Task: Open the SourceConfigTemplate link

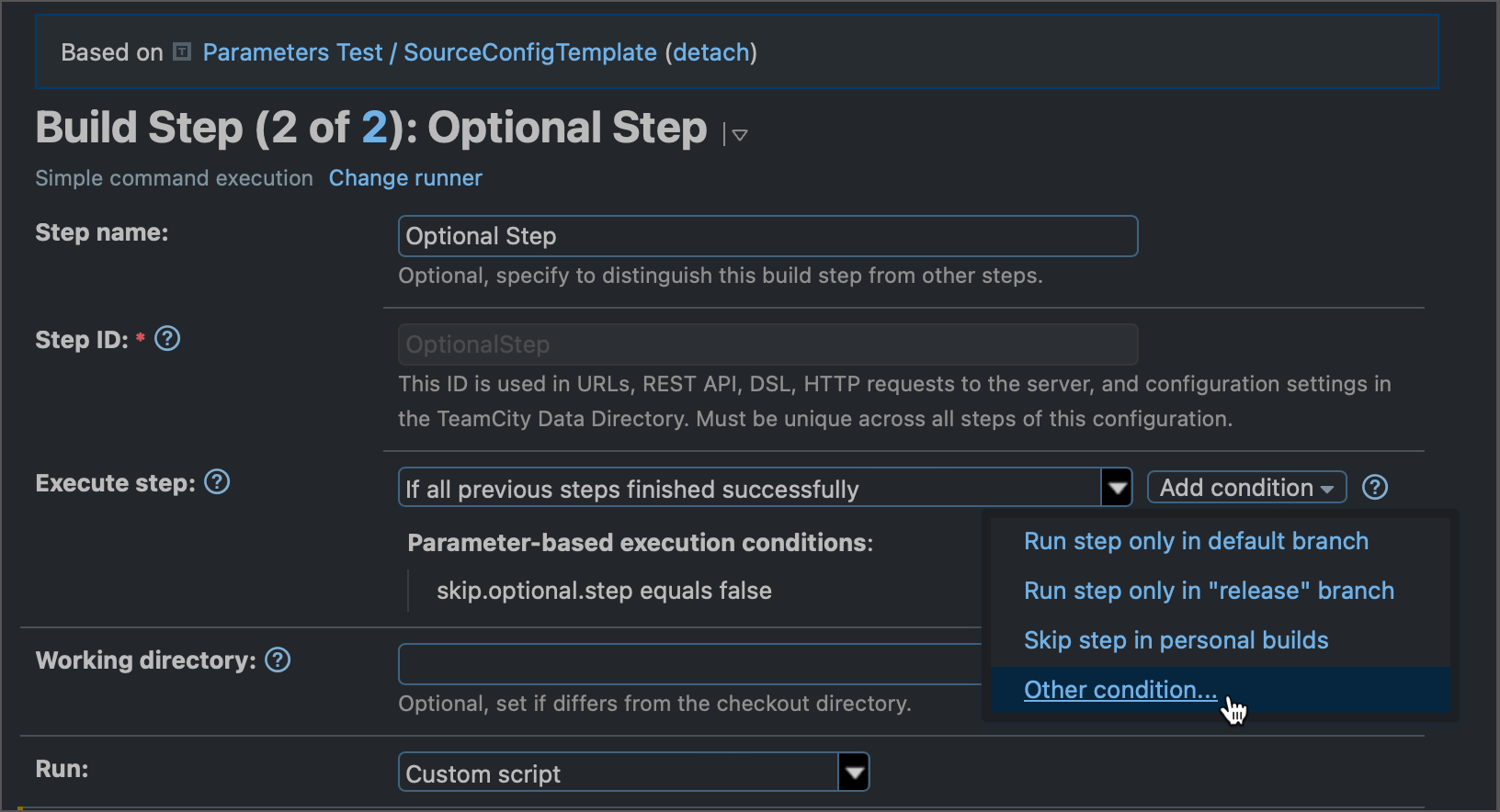Action: [x=529, y=52]
